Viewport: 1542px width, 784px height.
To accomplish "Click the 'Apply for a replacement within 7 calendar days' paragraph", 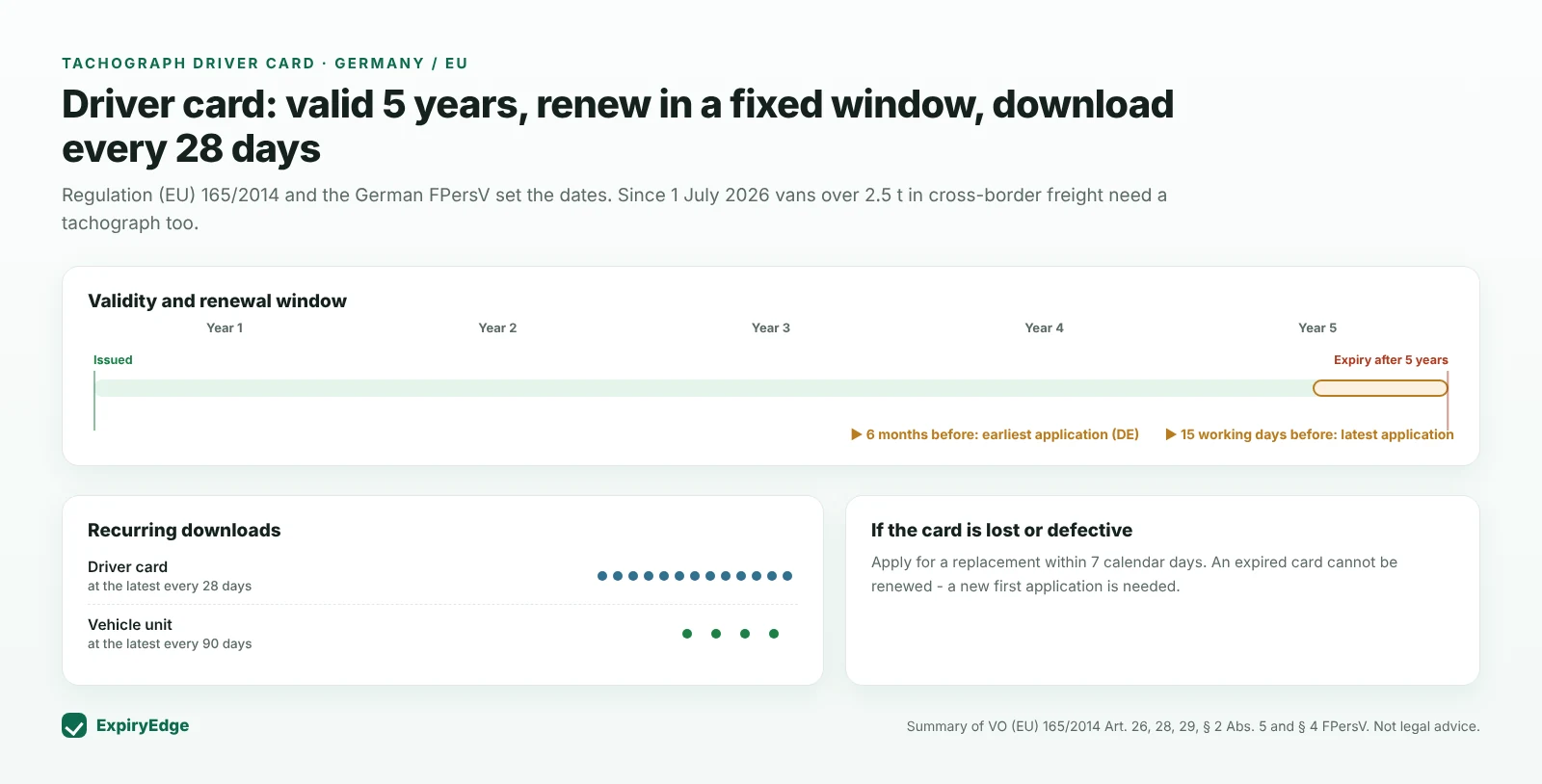I will (1134, 574).
